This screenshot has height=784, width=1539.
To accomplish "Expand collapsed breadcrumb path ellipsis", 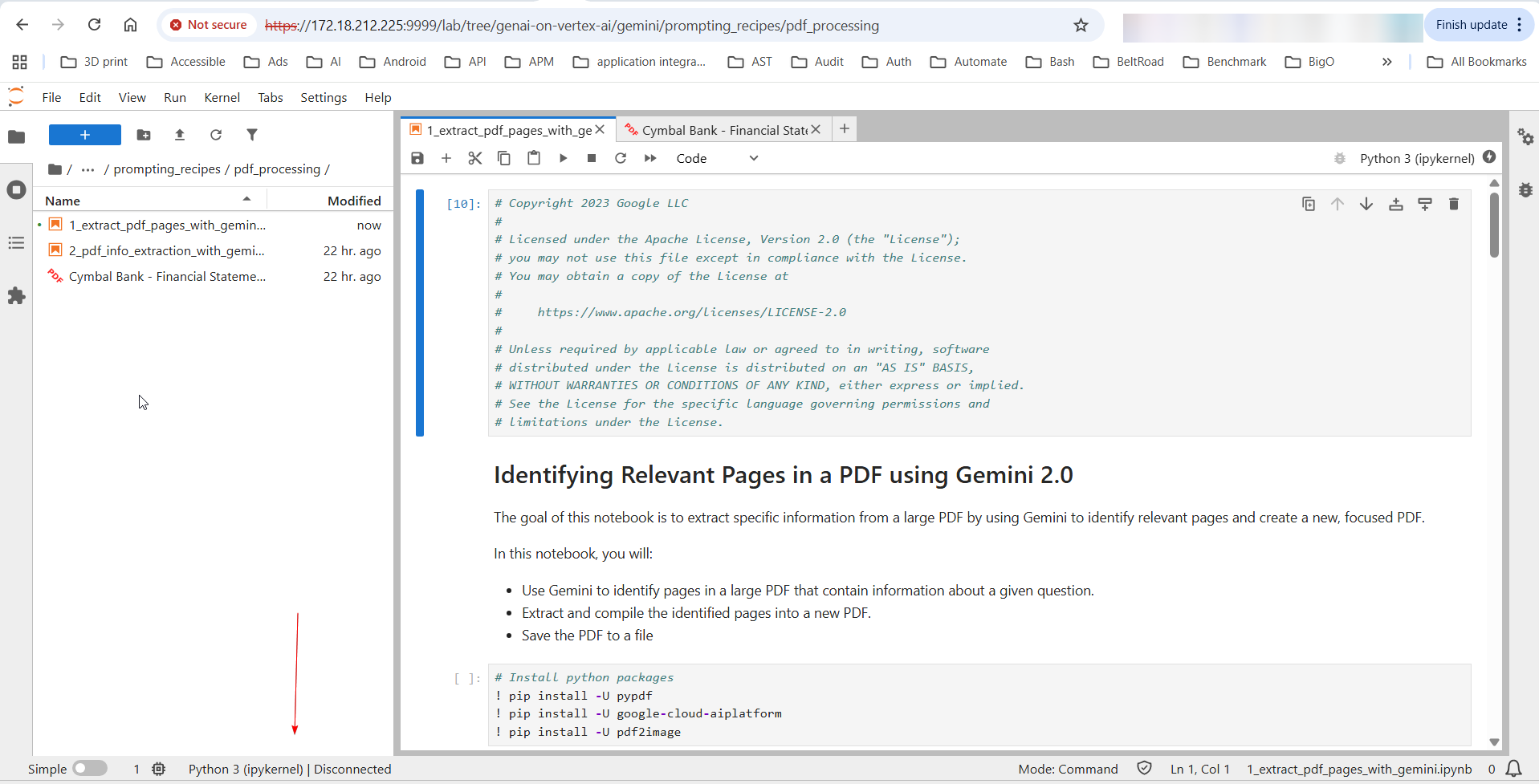I will click(88, 169).
